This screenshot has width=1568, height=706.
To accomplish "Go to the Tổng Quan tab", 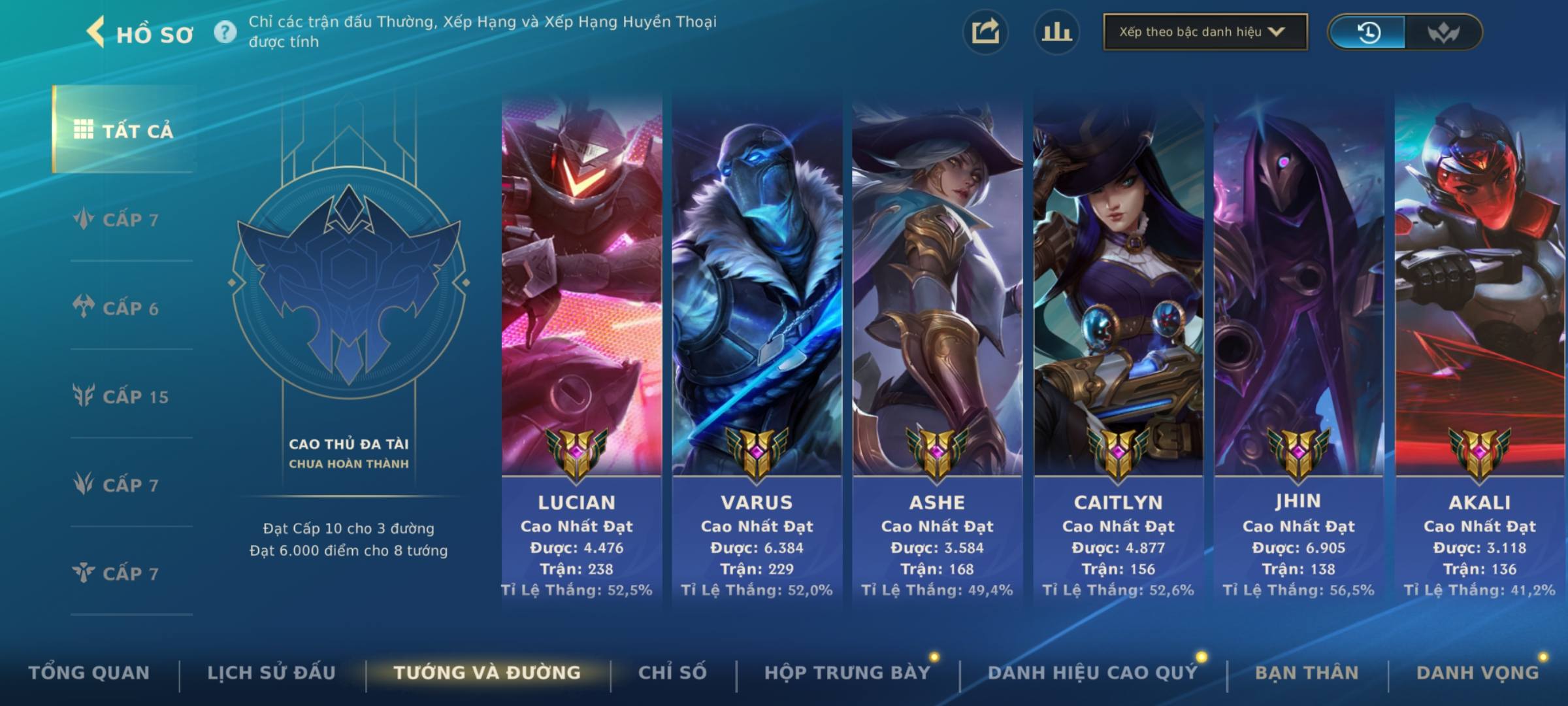I will pos(89,673).
